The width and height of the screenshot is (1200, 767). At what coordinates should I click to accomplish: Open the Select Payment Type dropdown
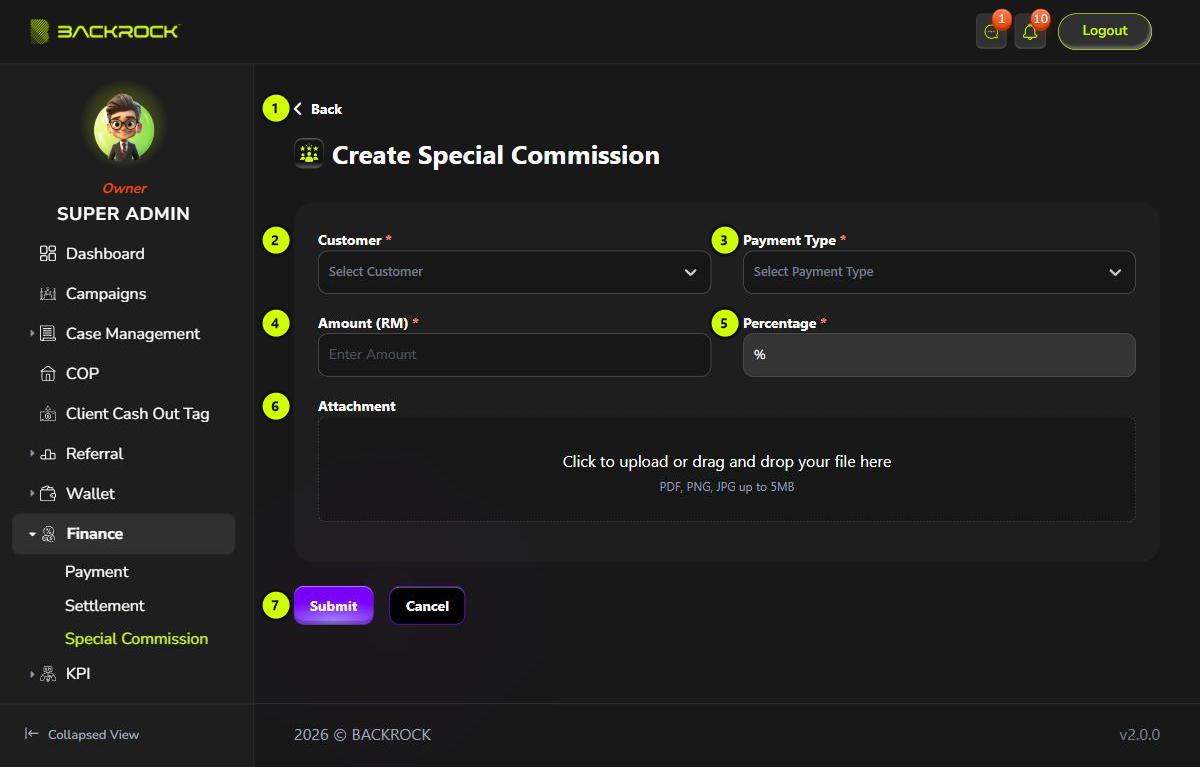939,272
